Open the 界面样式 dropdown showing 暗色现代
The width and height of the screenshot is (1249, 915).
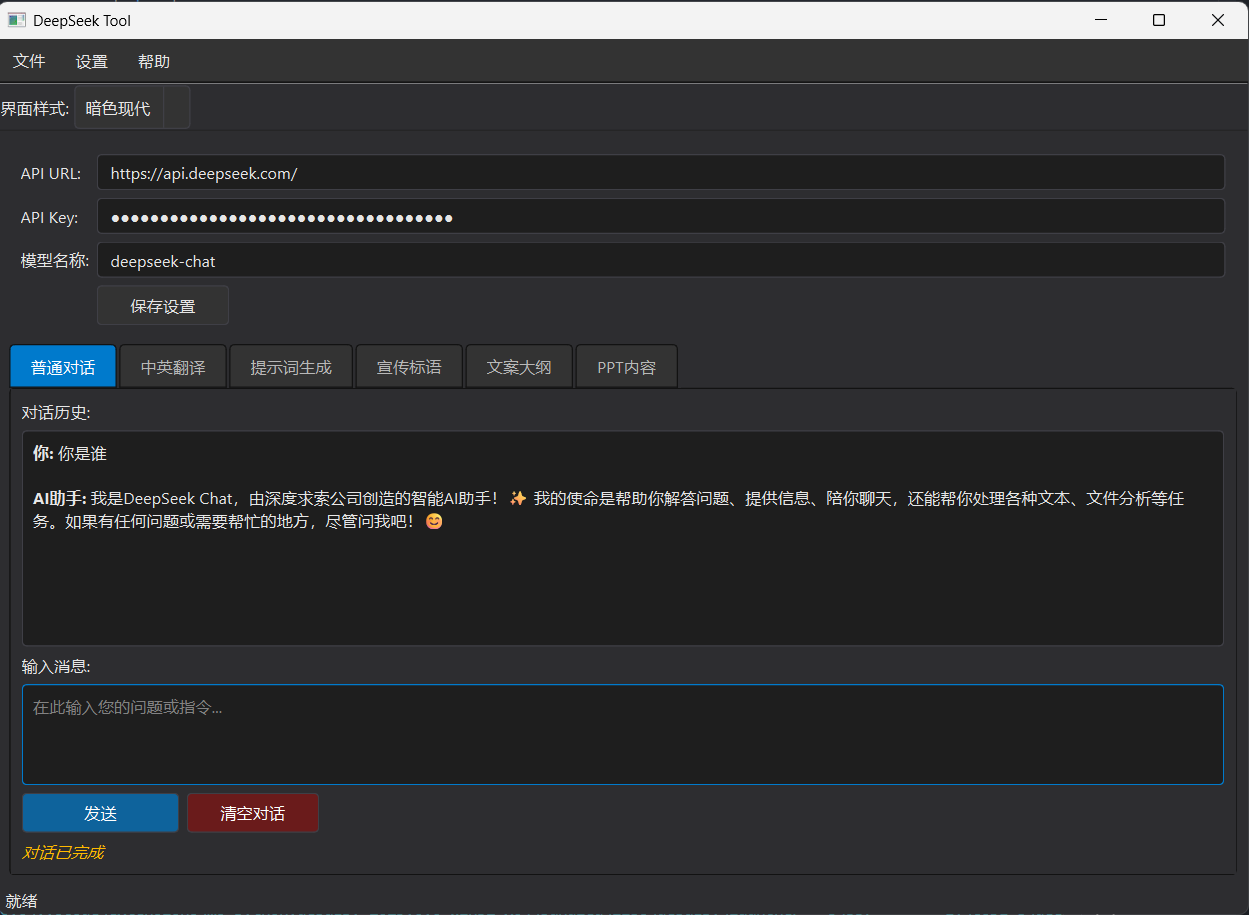pos(132,108)
